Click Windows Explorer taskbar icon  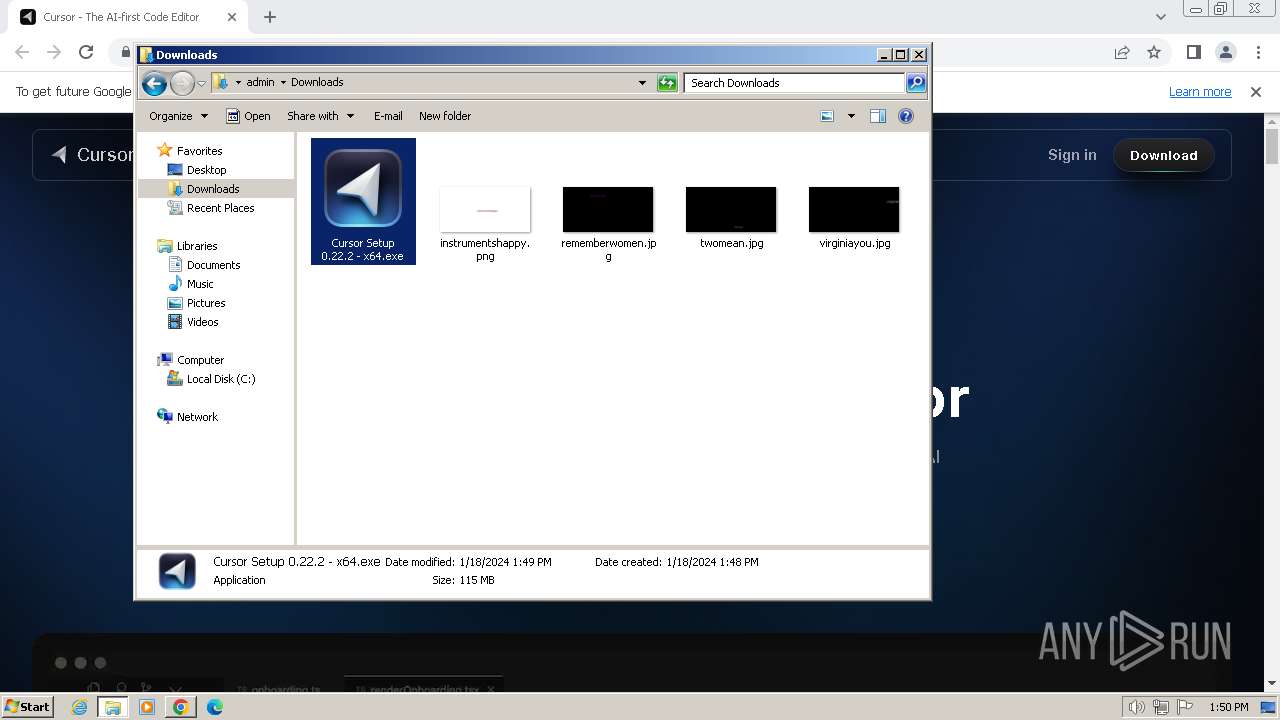click(113, 707)
